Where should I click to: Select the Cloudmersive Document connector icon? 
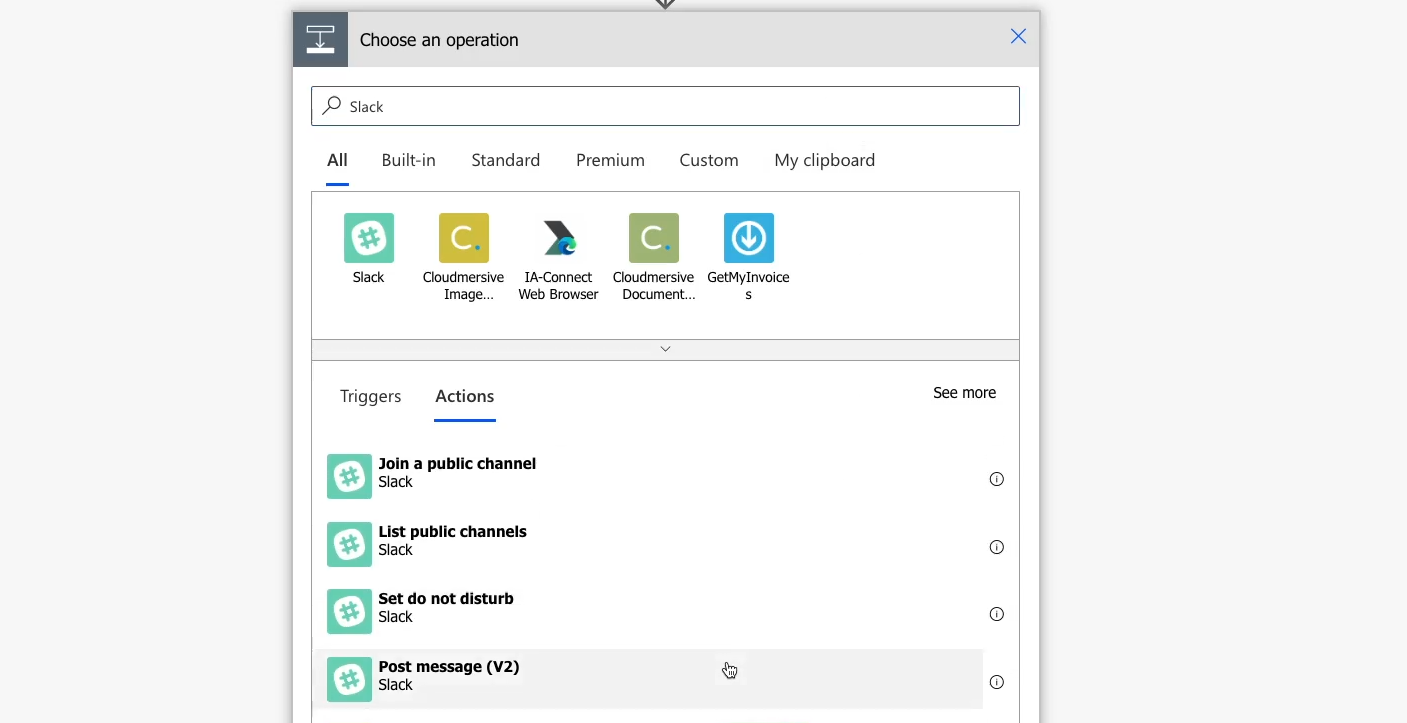(x=654, y=238)
